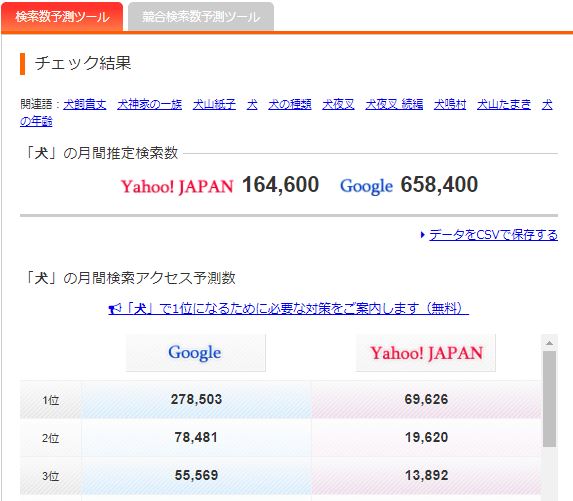Click データをCSVで保存する link
The height and width of the screenshot is (501, 573).
[x=493, y=235]
